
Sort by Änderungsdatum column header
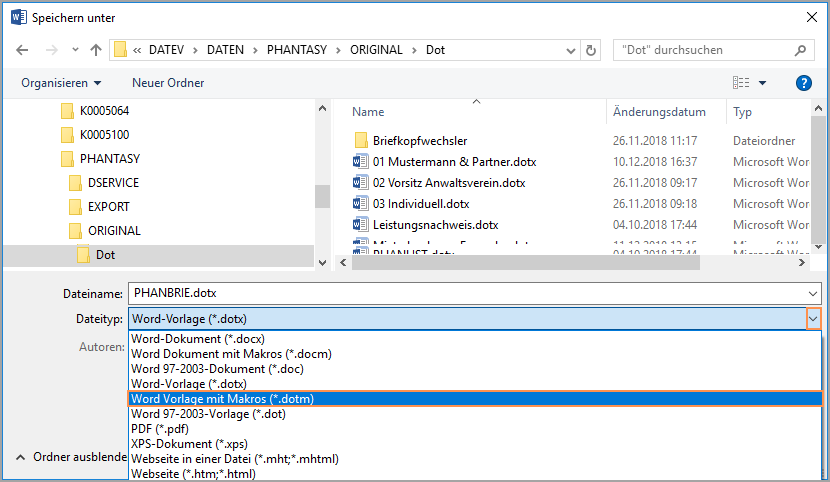pyautogui.click(x=659, y=112)
